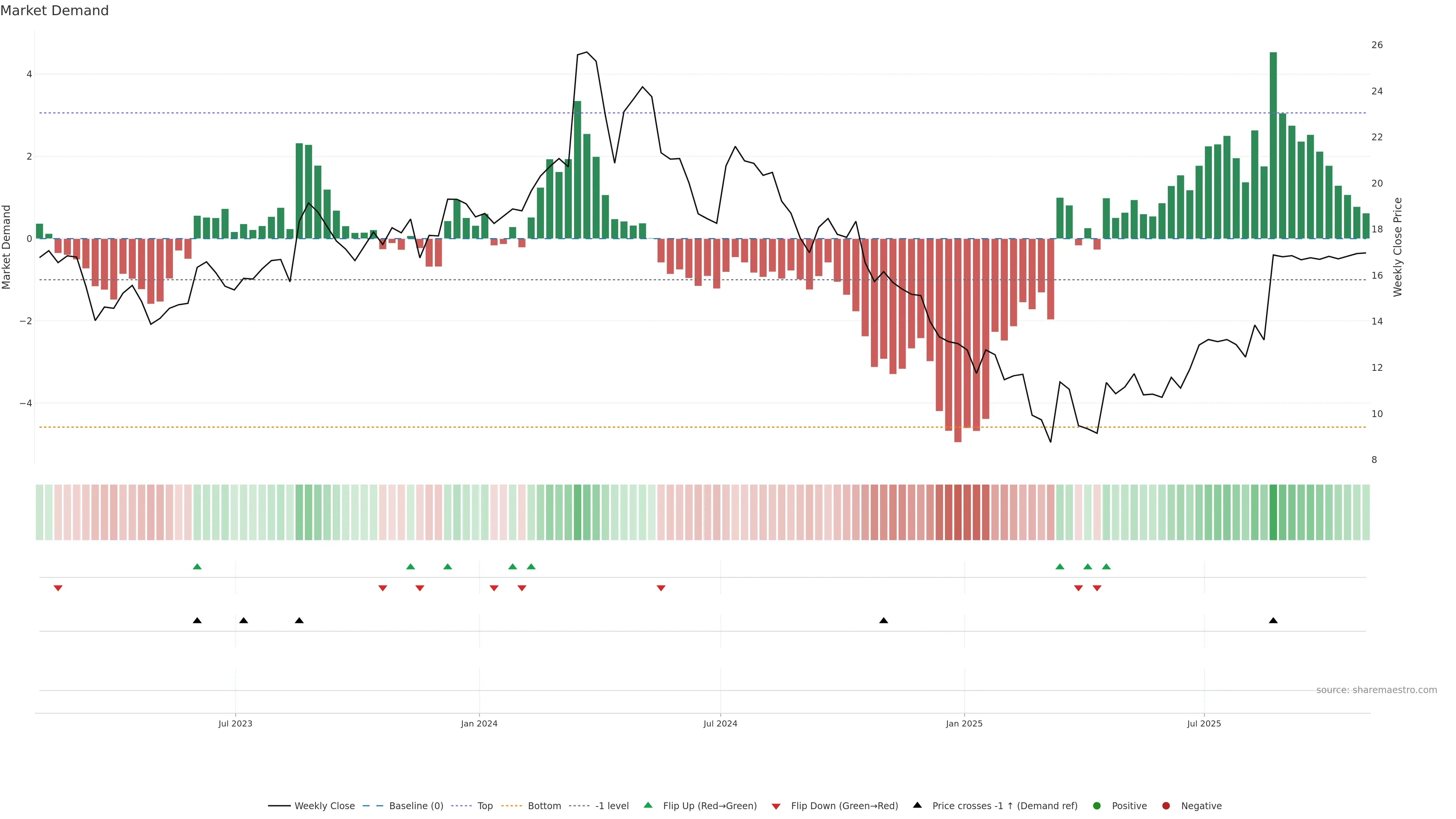Toggle the Top level legend entry

coord(485,806)
